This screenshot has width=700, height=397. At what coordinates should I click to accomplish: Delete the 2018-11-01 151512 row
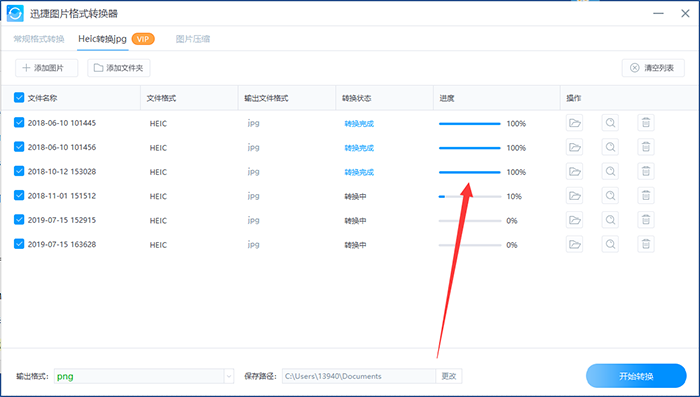click(x=646, y=196)
